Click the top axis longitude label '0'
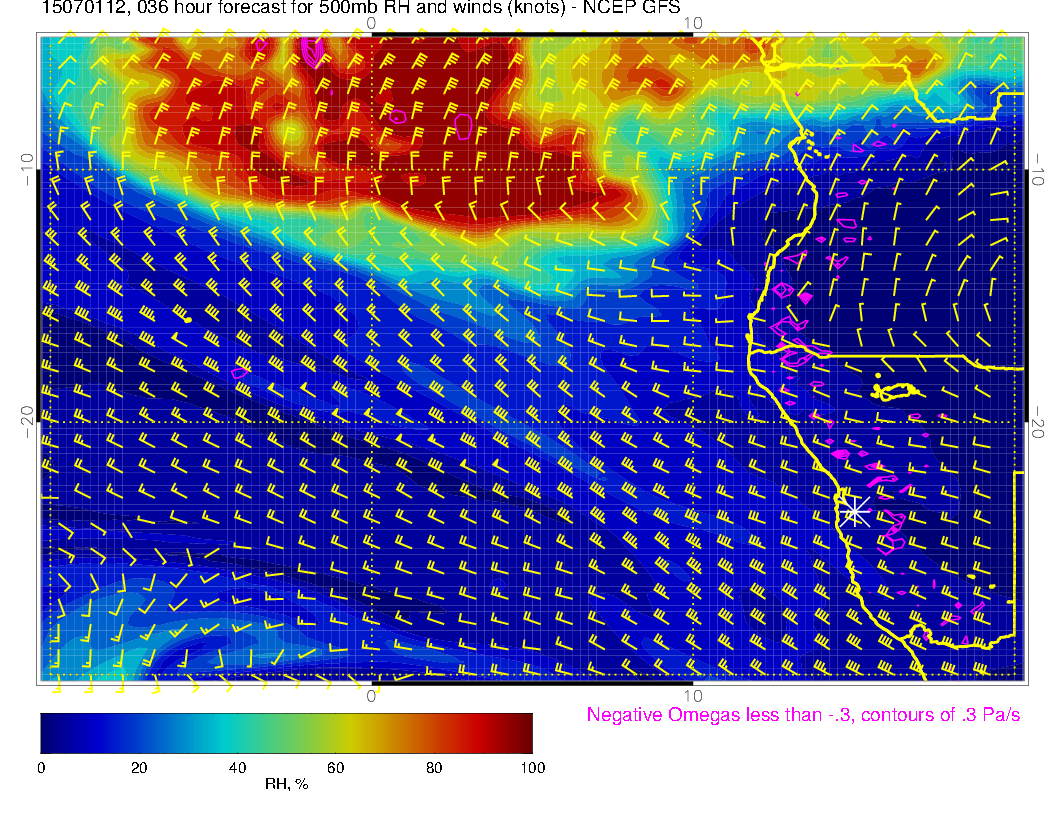1056x816 pixels. point(371,24)
